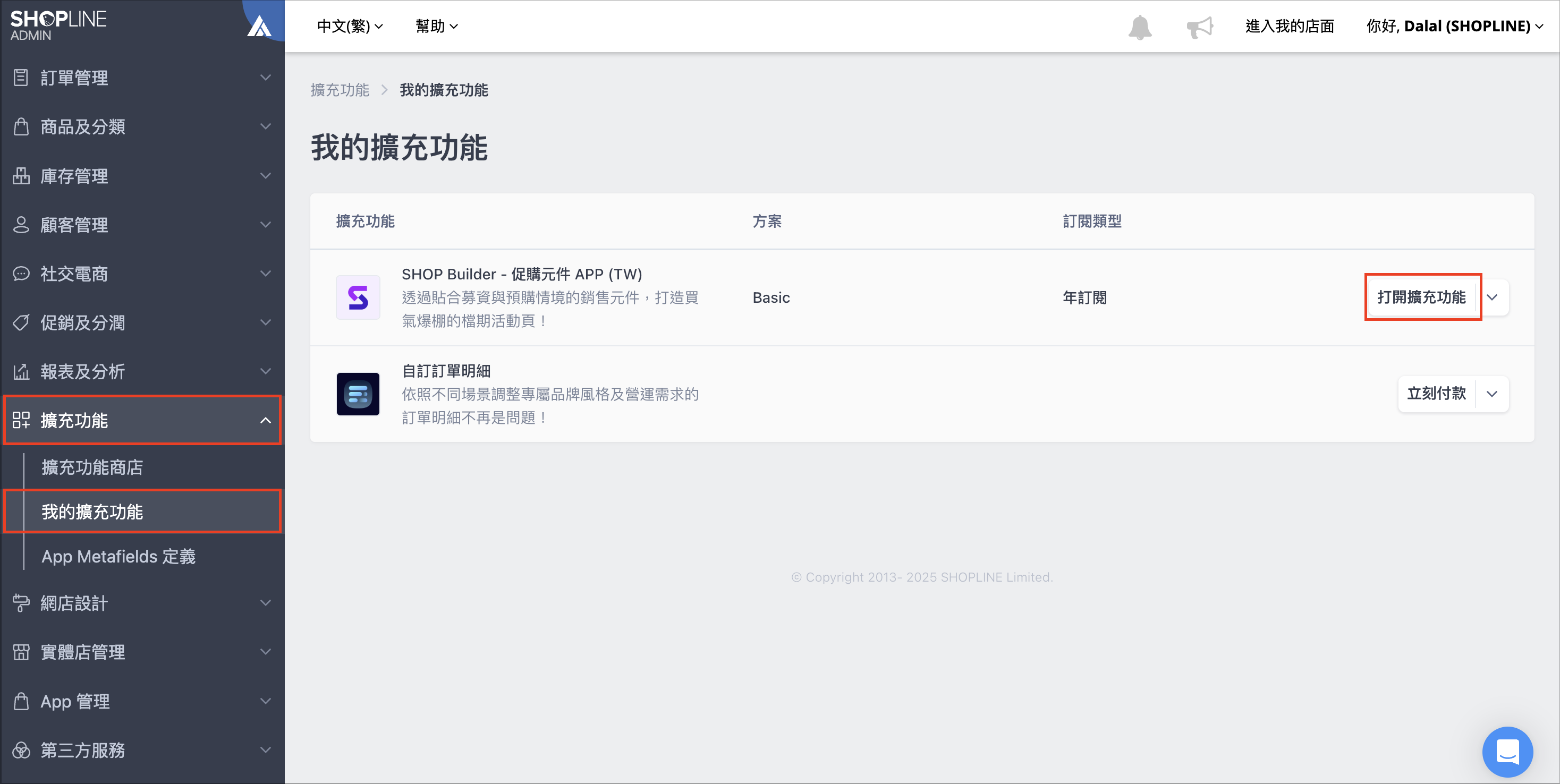Click the 年訂閱 subscription type cell
This screenshot has width=1560, height=784.
click(x=1084, y=297)
